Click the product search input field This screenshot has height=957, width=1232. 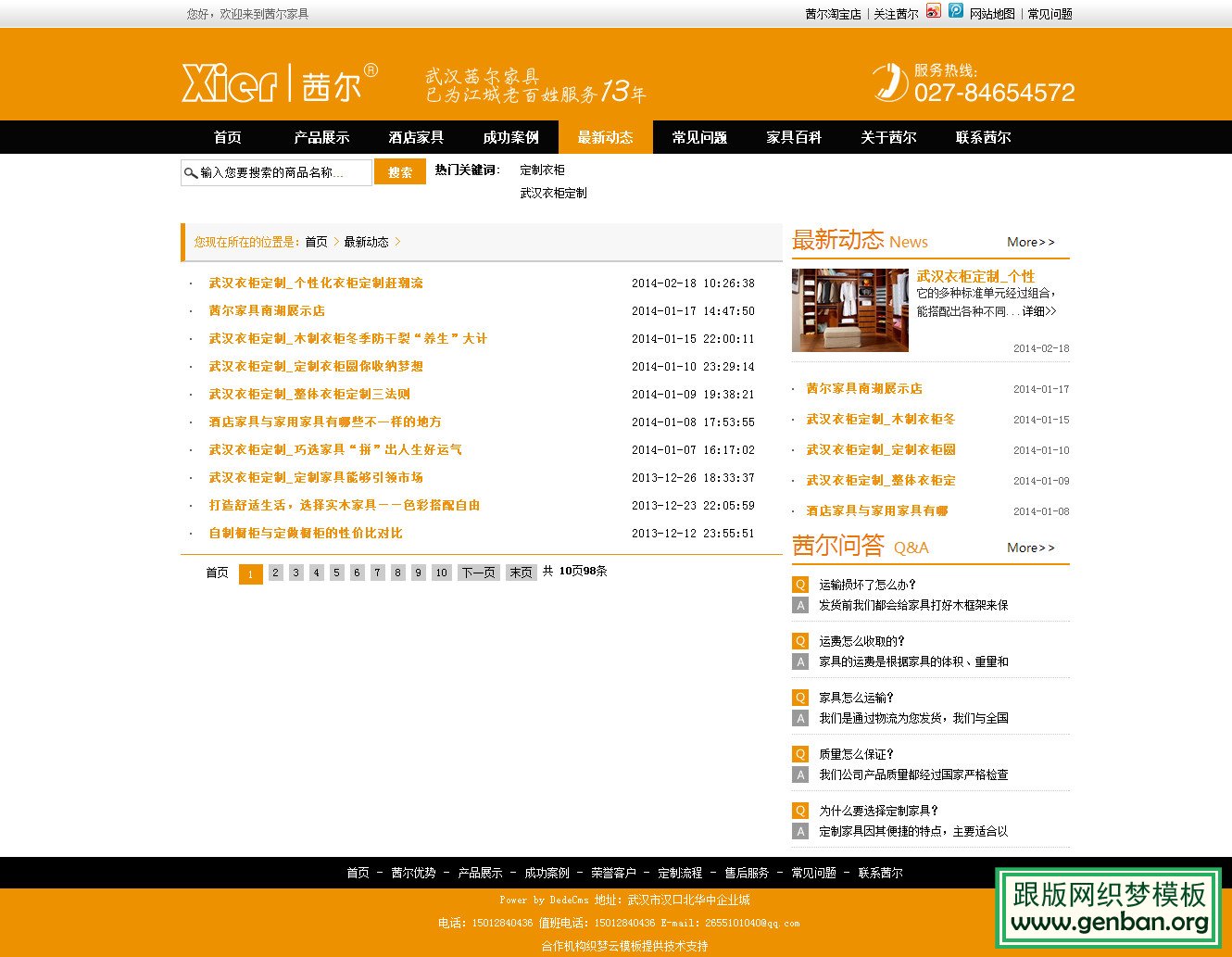(x=278, y=172)
